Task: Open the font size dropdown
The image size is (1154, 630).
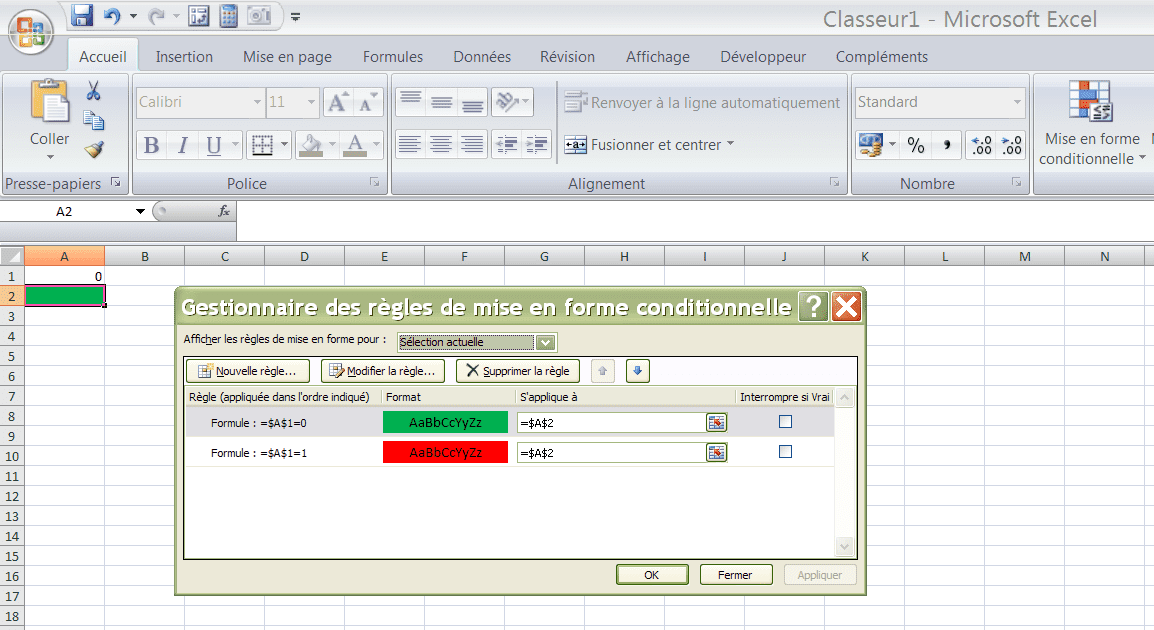Action: click(311, 102)
